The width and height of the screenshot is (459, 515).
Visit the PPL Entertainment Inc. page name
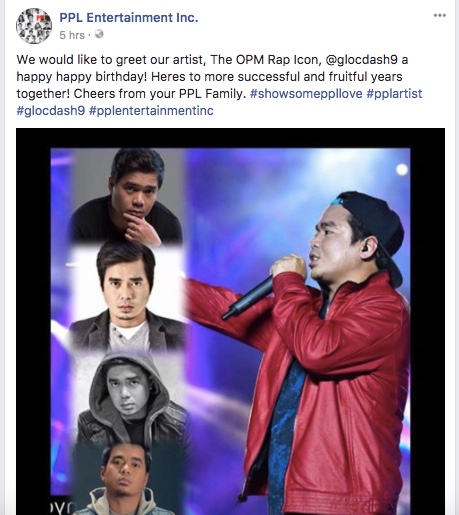(129, 17)
